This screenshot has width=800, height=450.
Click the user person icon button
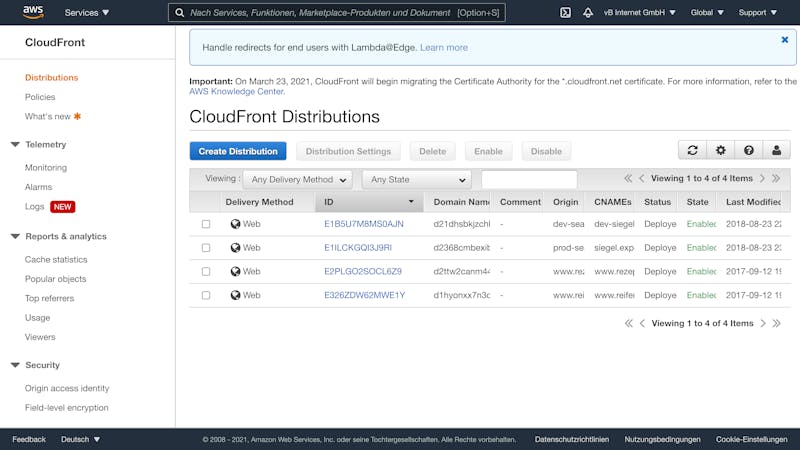coord(777,150)
